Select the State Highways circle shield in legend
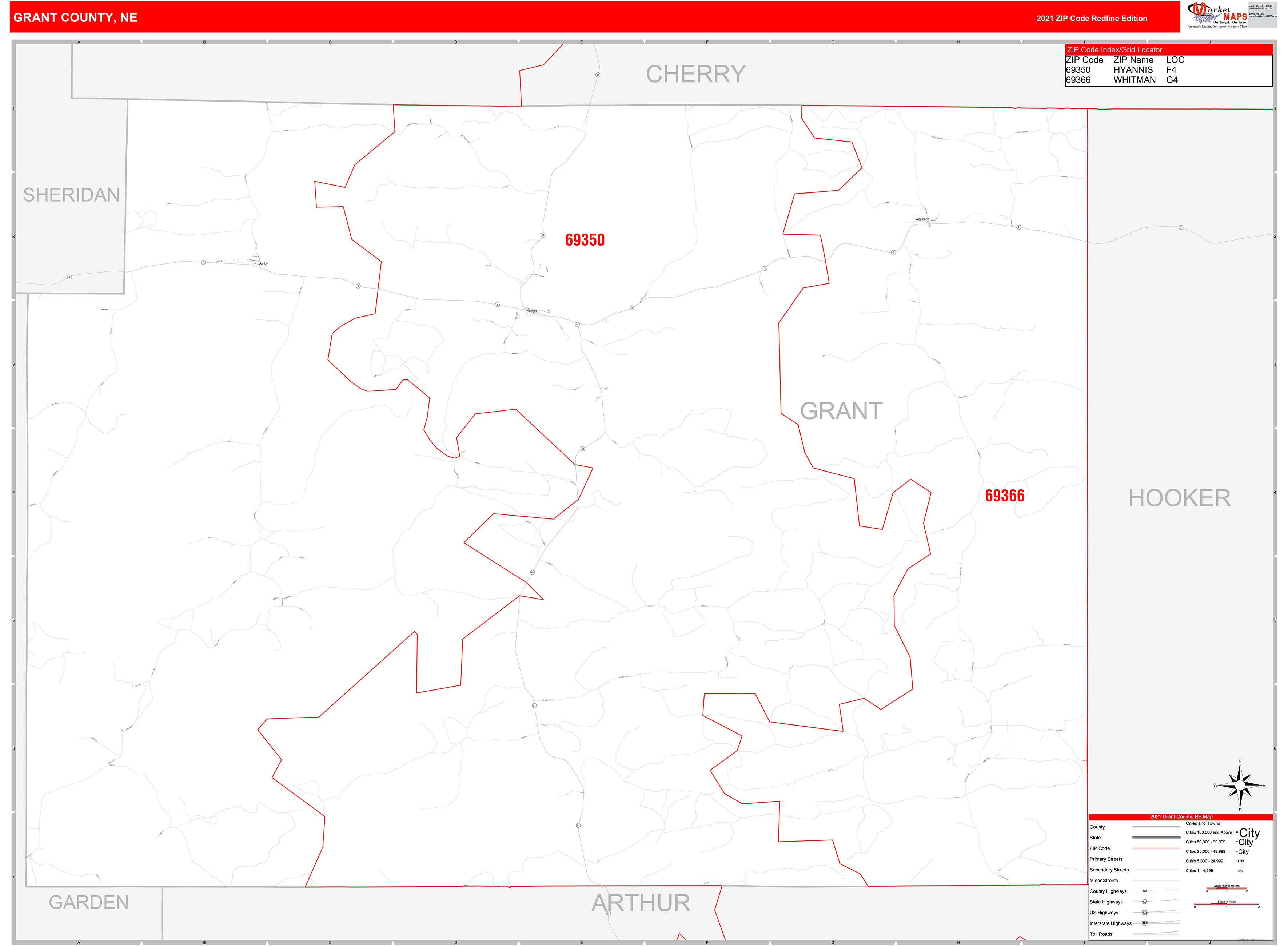 click(1145, 902)
